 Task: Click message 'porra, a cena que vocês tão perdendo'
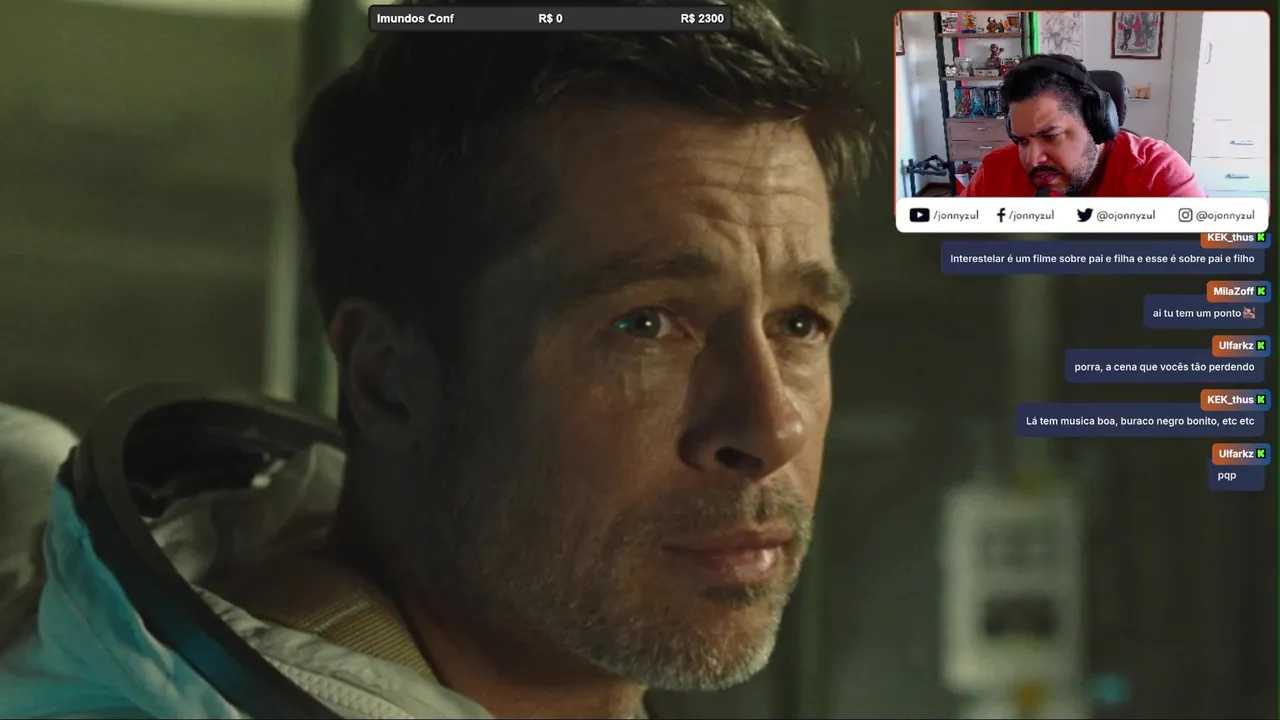[1164, 367]
